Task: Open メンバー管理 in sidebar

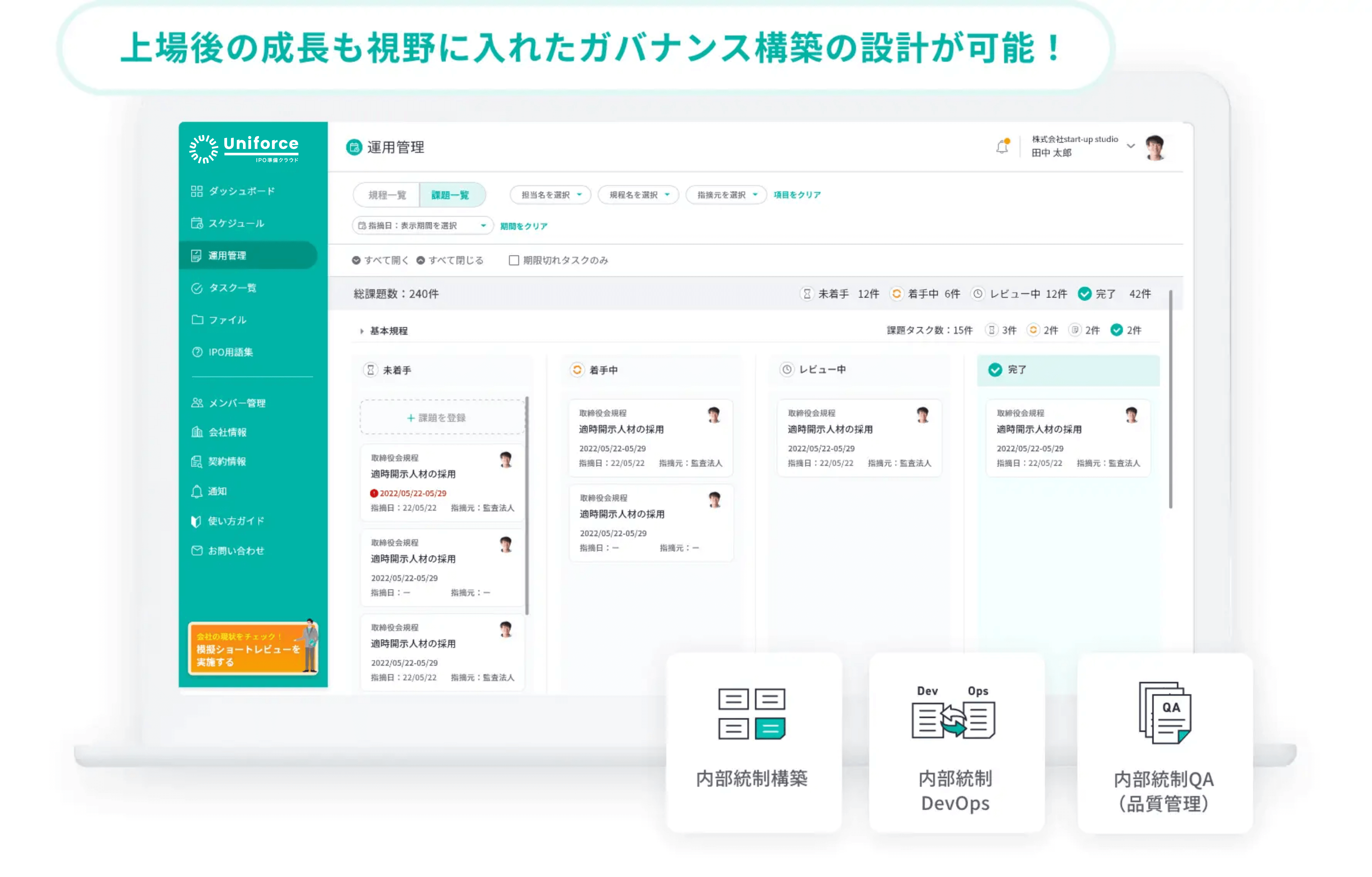Action: tap(236, 403)
